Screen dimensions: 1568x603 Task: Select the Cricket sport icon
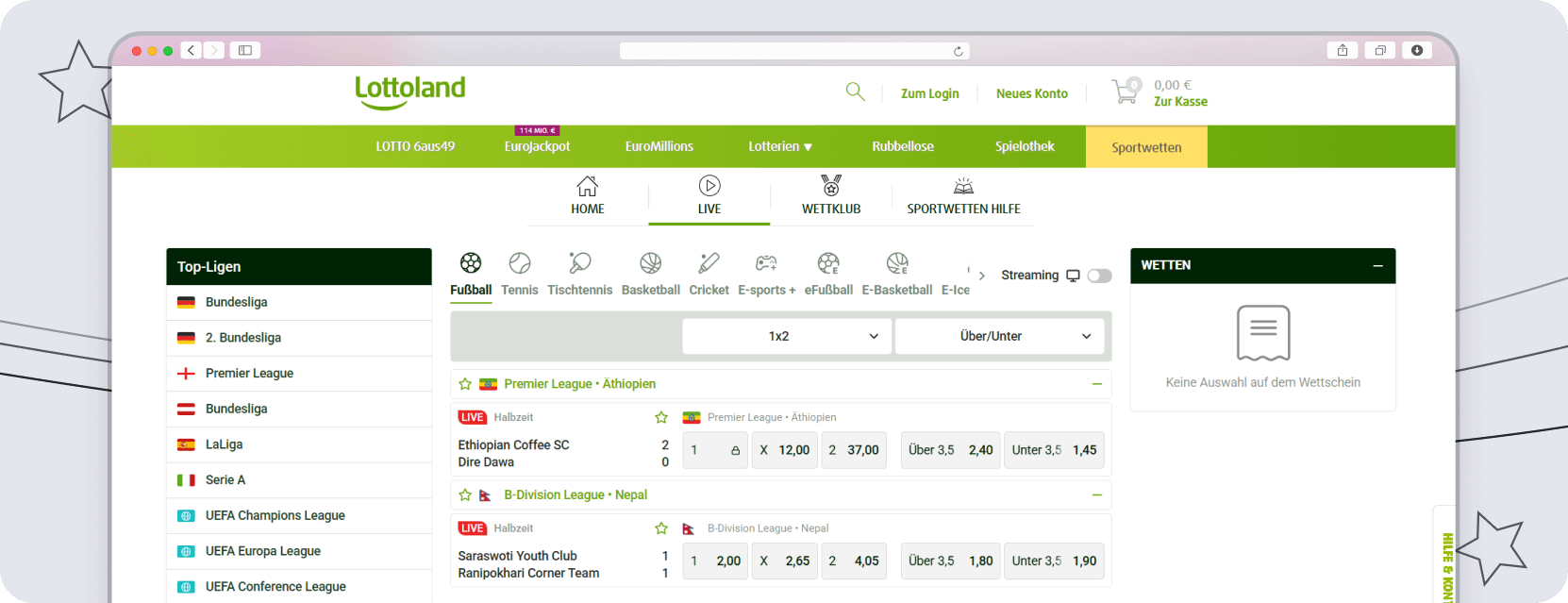pos(709,262)
